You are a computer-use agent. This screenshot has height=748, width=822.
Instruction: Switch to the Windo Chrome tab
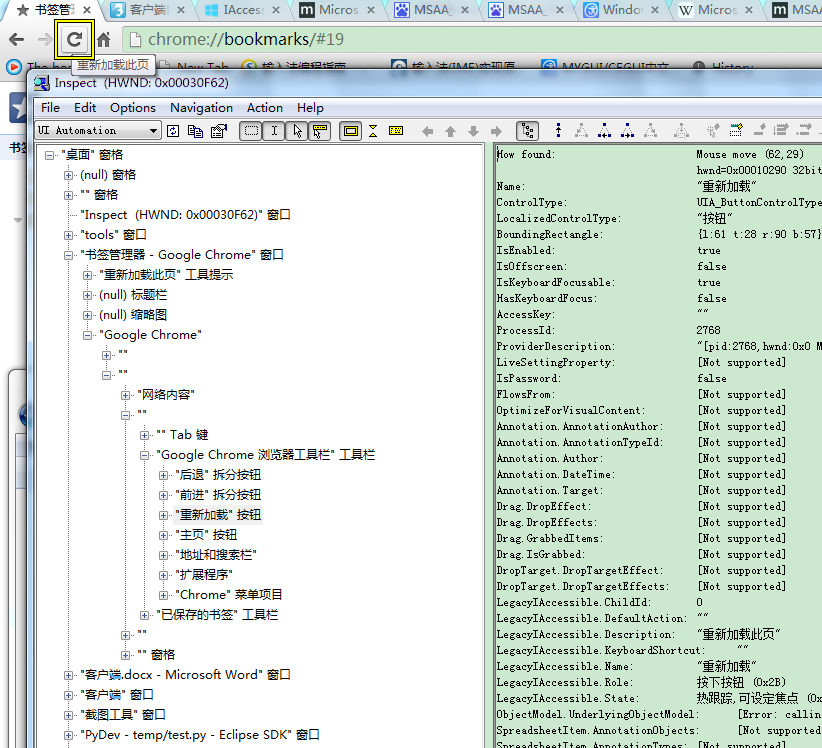tap(621, 10)
